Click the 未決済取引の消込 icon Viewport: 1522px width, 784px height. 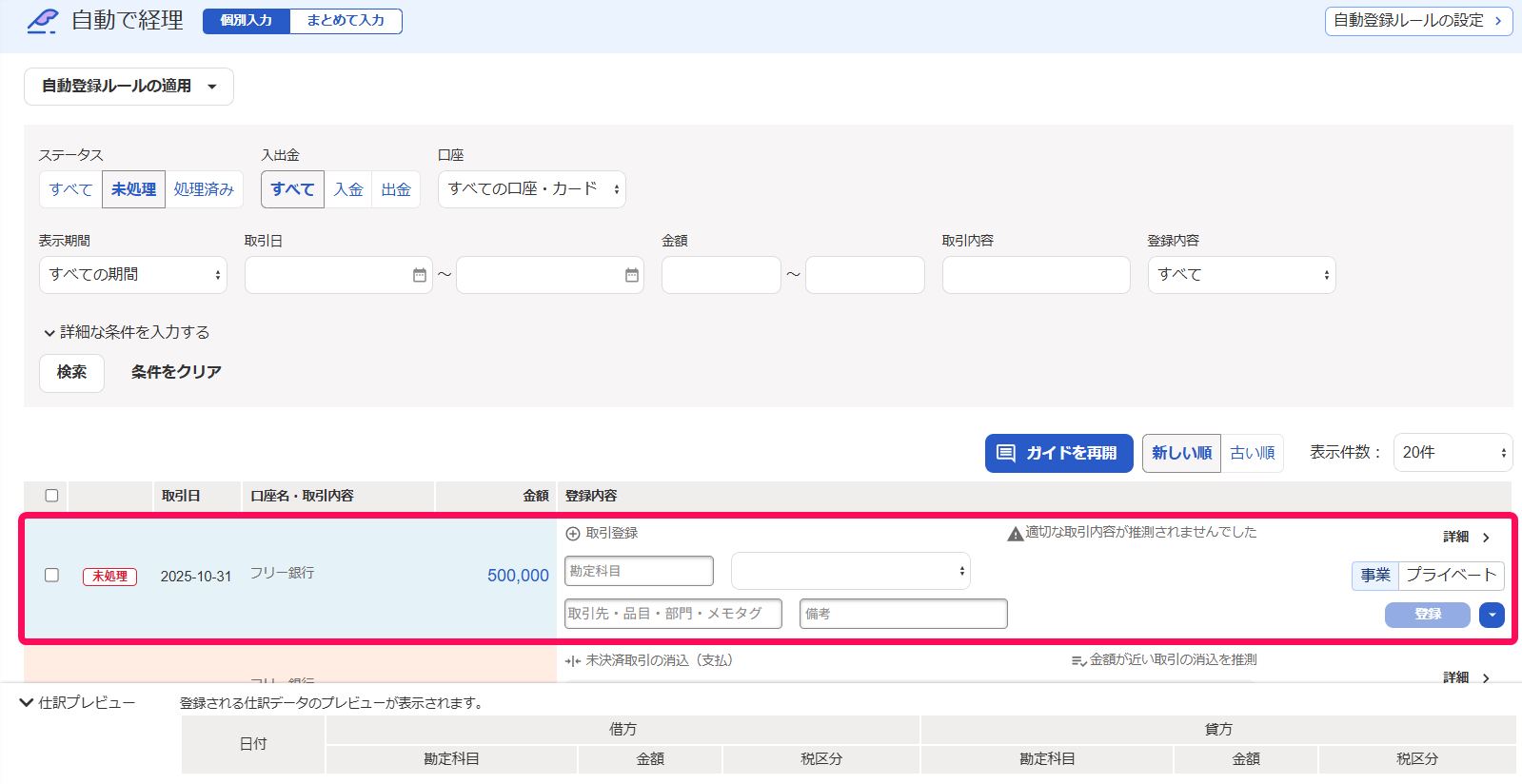573,660
